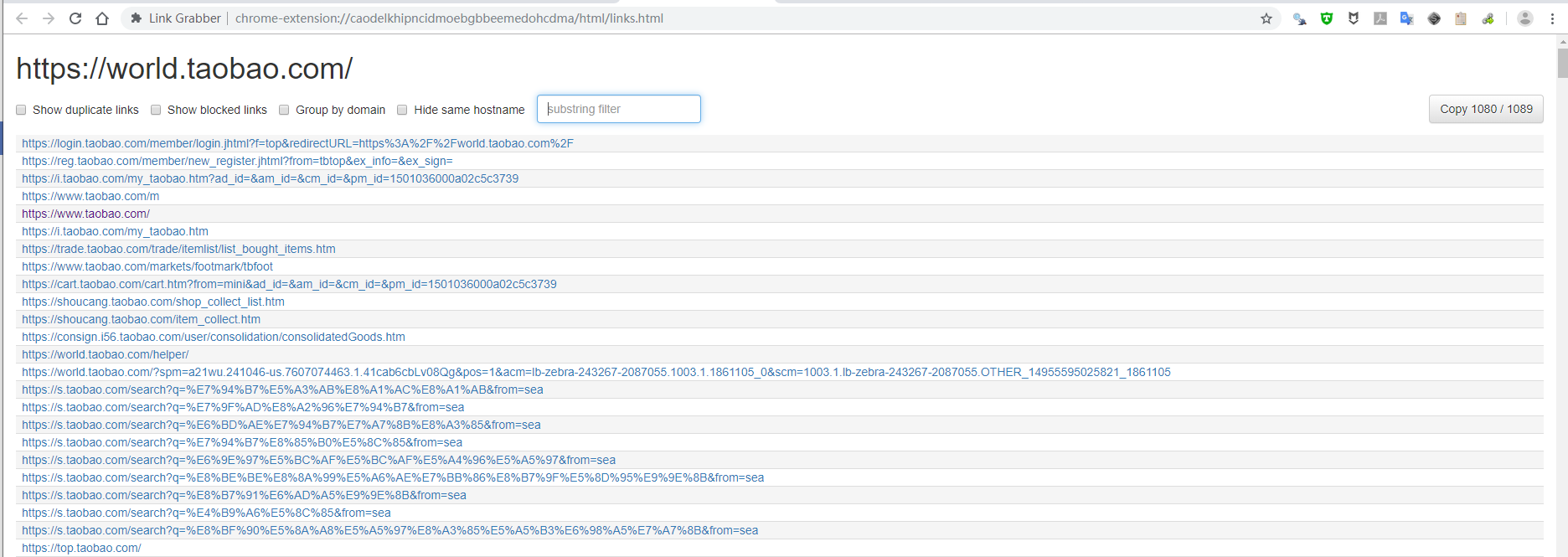Open the Adobe Acrobat PDF extension
The width and height of the screenshot is (1568, 557).
tap(1380, 18)
